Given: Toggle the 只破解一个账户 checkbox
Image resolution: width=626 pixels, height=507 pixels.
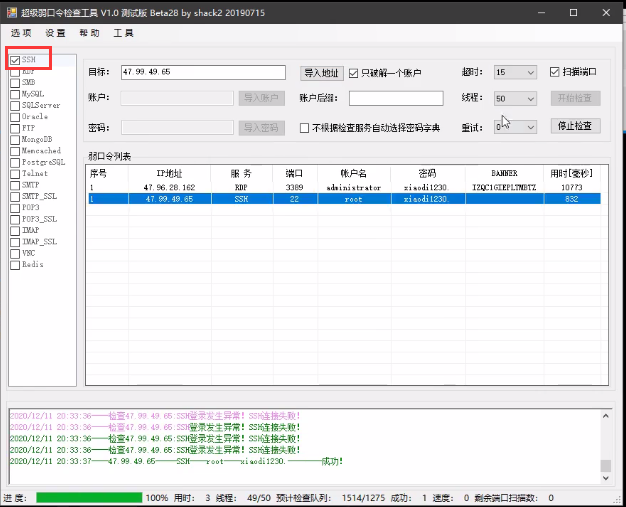Looking at the screenshot, I should click(x=353, y=73).
